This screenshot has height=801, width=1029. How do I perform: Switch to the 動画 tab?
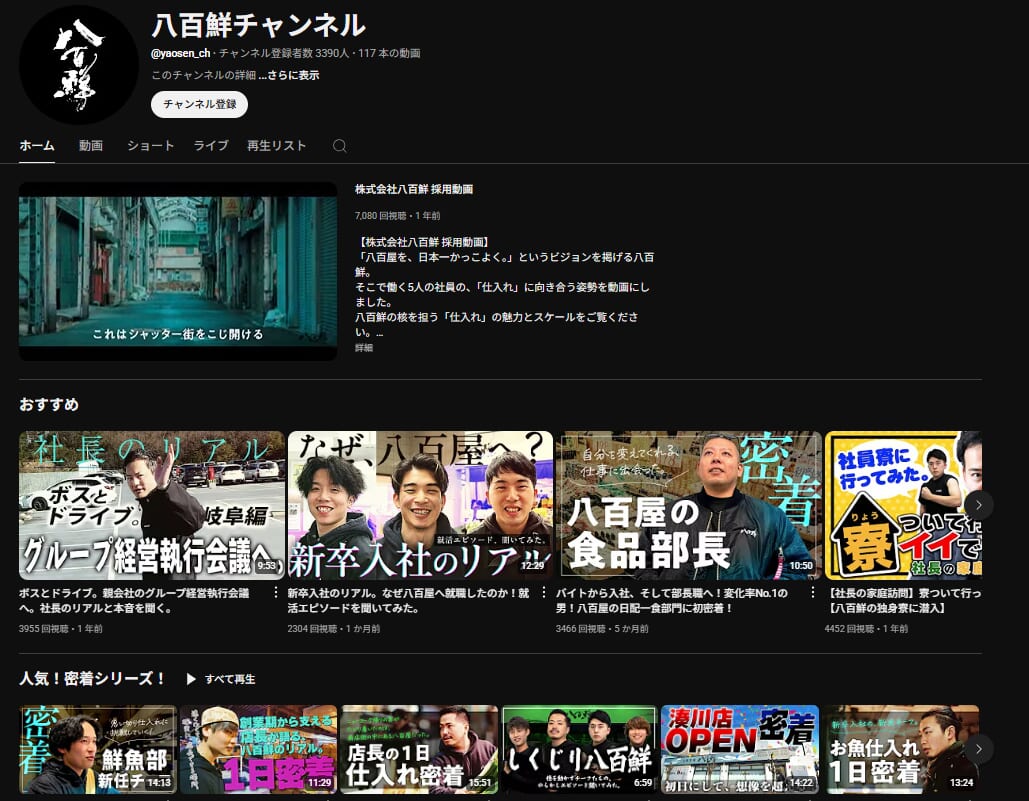91,146
